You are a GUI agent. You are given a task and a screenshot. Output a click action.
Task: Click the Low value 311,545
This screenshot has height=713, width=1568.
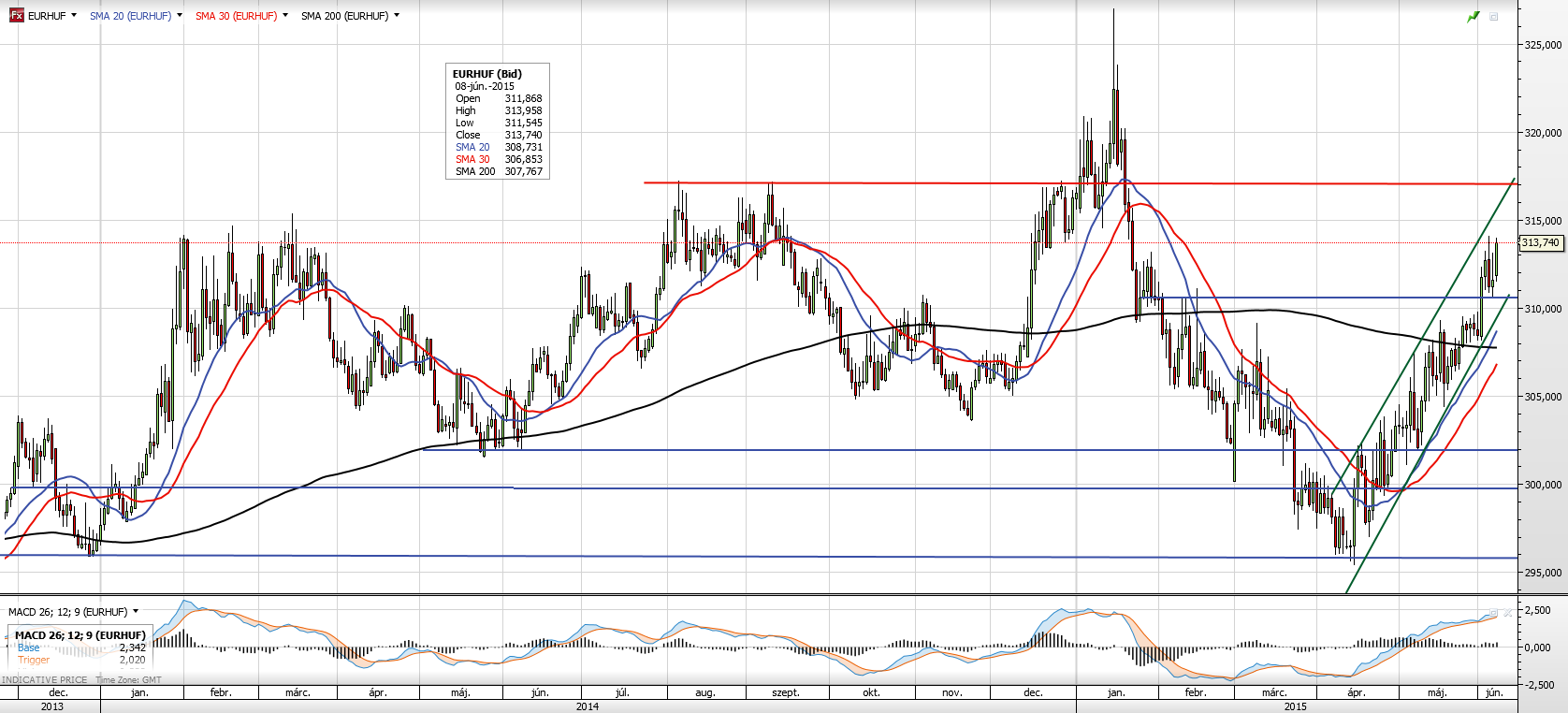524,123
